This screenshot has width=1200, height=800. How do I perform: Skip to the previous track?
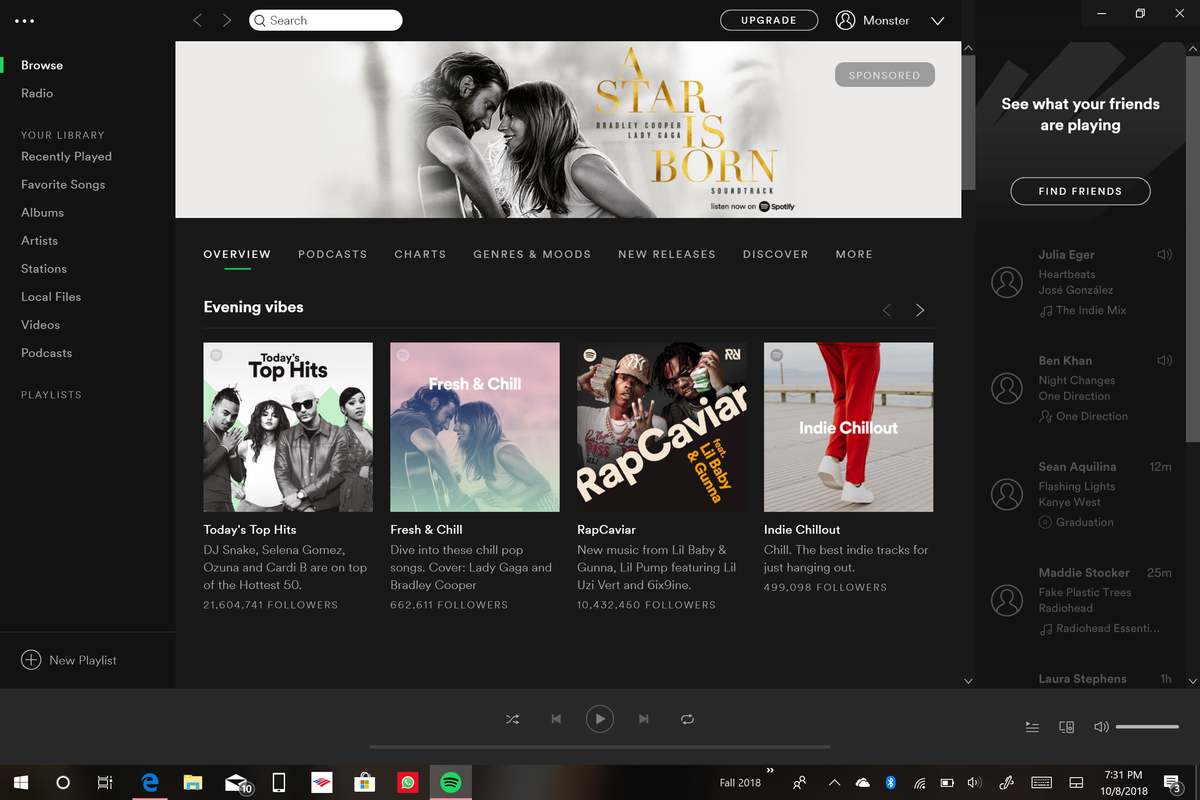coord(556,719)
